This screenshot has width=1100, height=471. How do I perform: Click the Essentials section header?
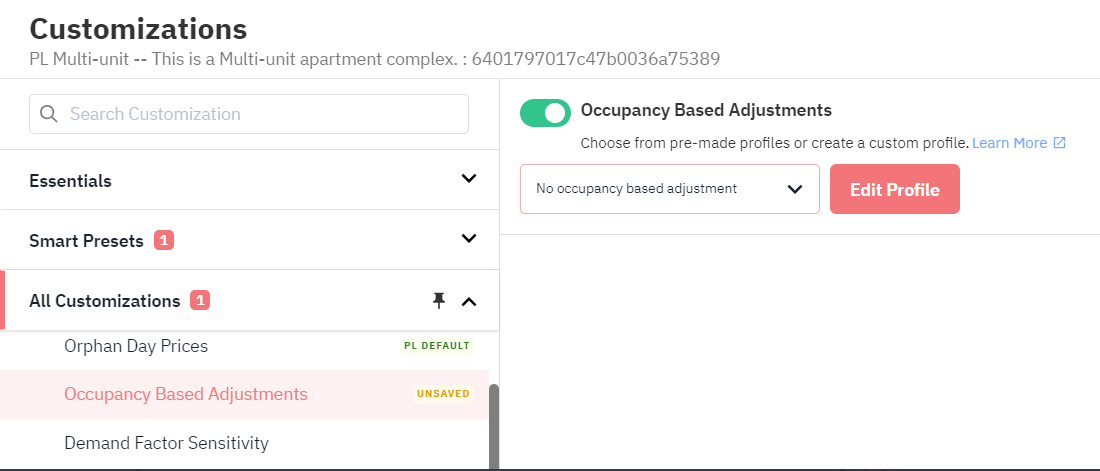coord(250,180)
